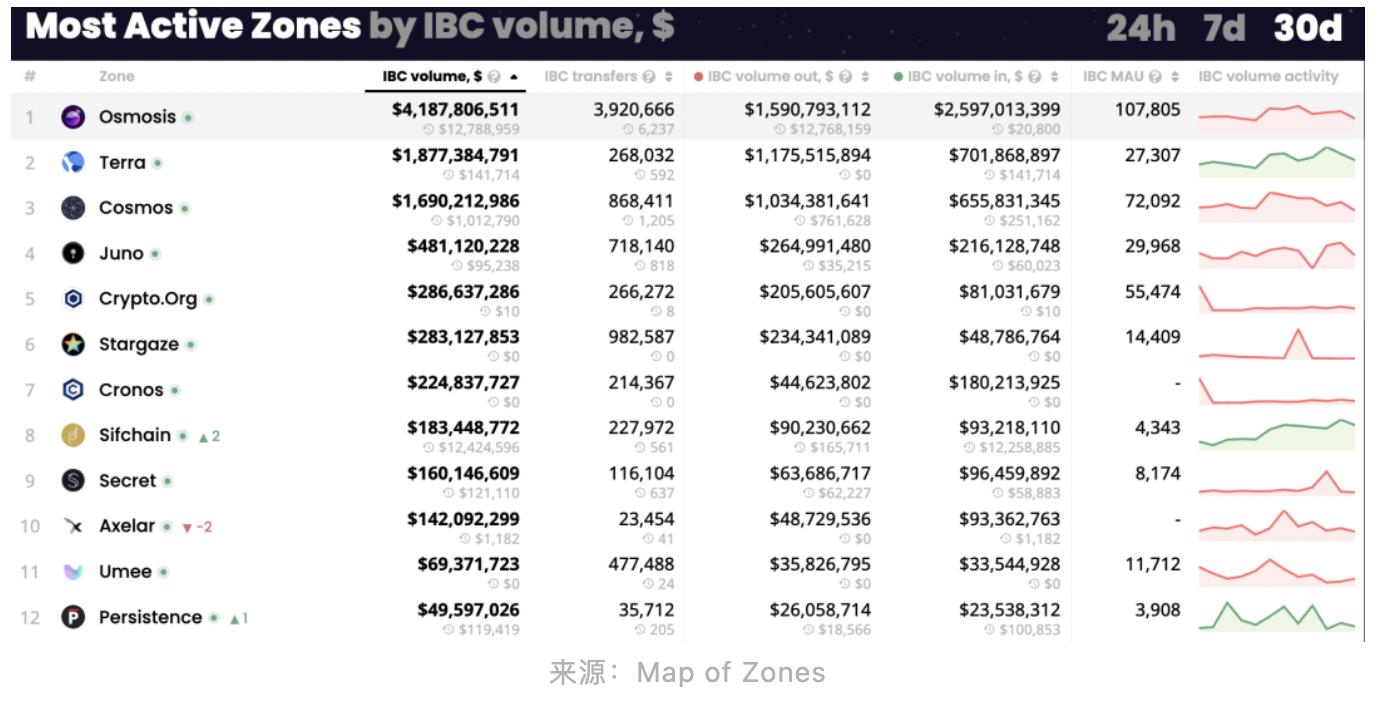
Task: Click the help icon beside IBC MAU
Action: (x=1156, y=77)
